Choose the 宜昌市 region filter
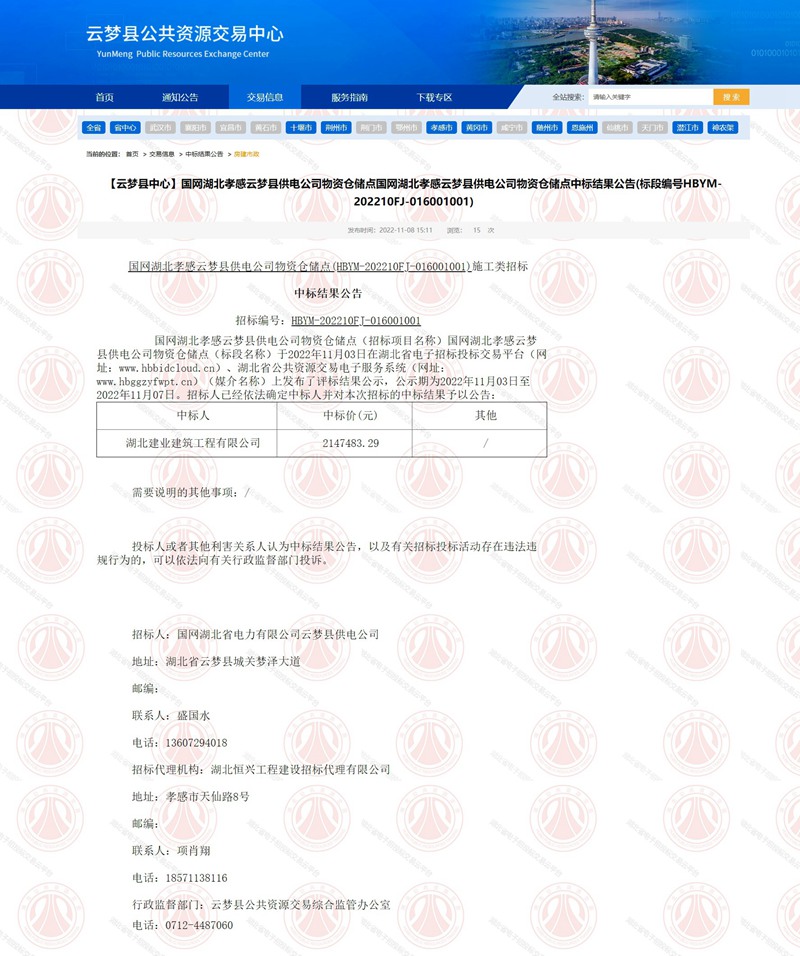This screenshot has height=956, width=800. (x=231, y=127)
